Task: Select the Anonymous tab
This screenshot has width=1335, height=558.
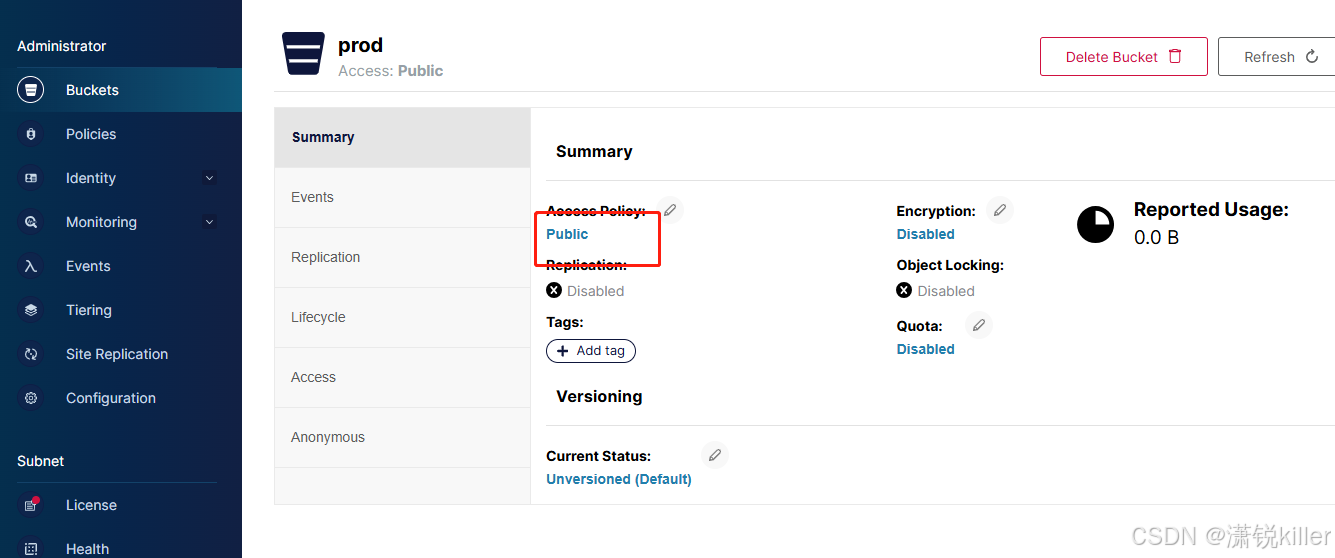Action: (x=328, y=437)
